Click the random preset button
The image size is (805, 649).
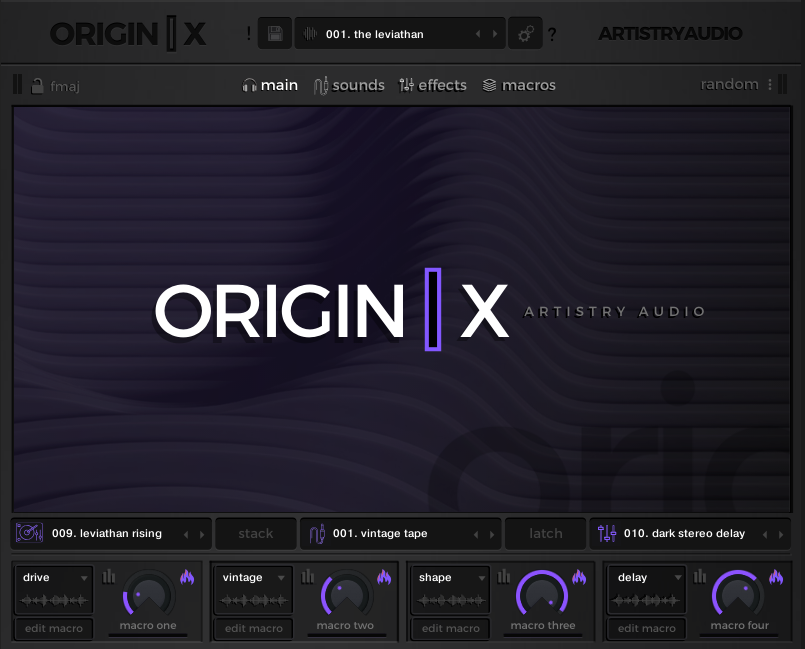(x=730, y=84)
